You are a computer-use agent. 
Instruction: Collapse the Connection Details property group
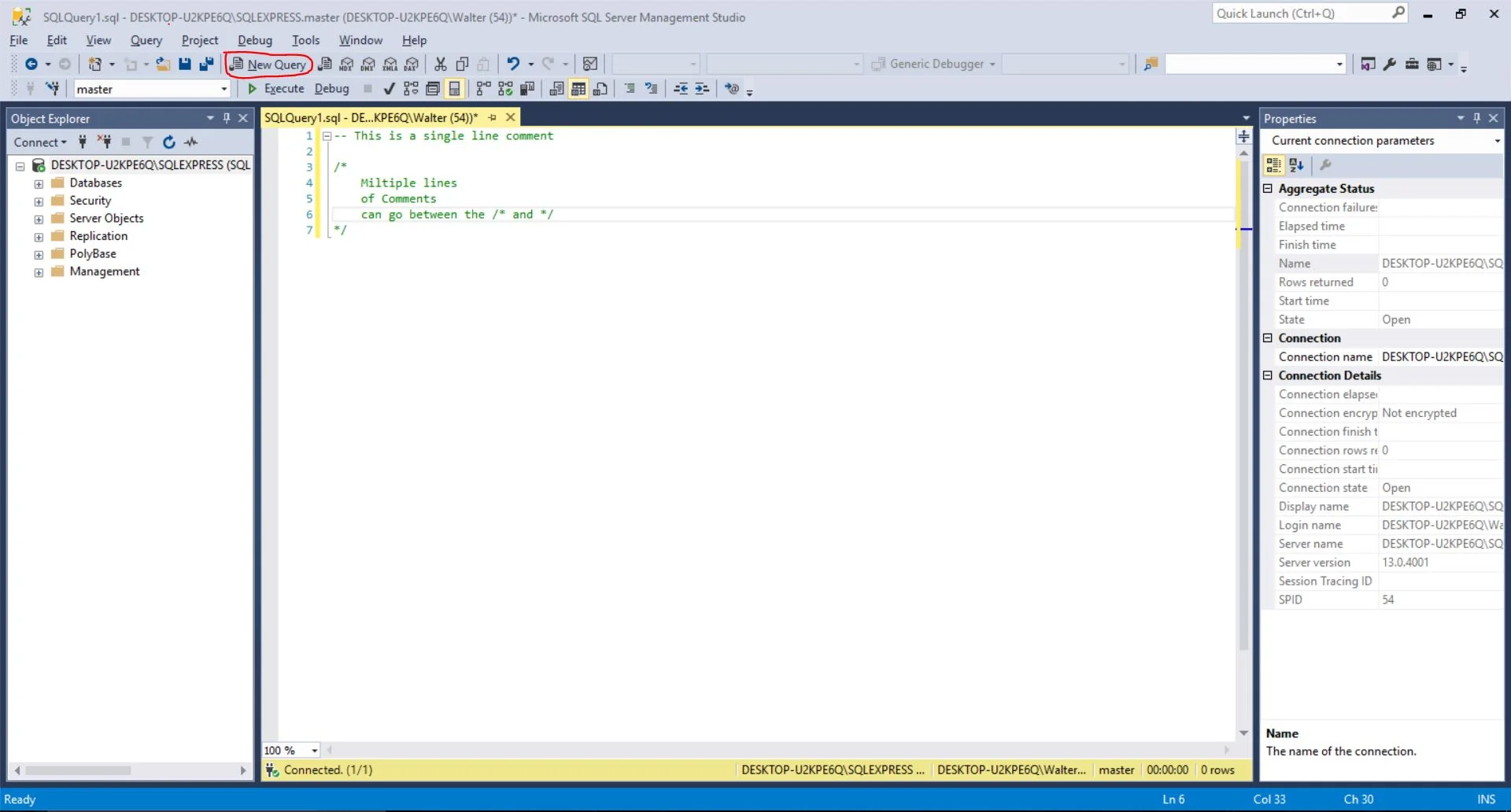(1268, 375)
